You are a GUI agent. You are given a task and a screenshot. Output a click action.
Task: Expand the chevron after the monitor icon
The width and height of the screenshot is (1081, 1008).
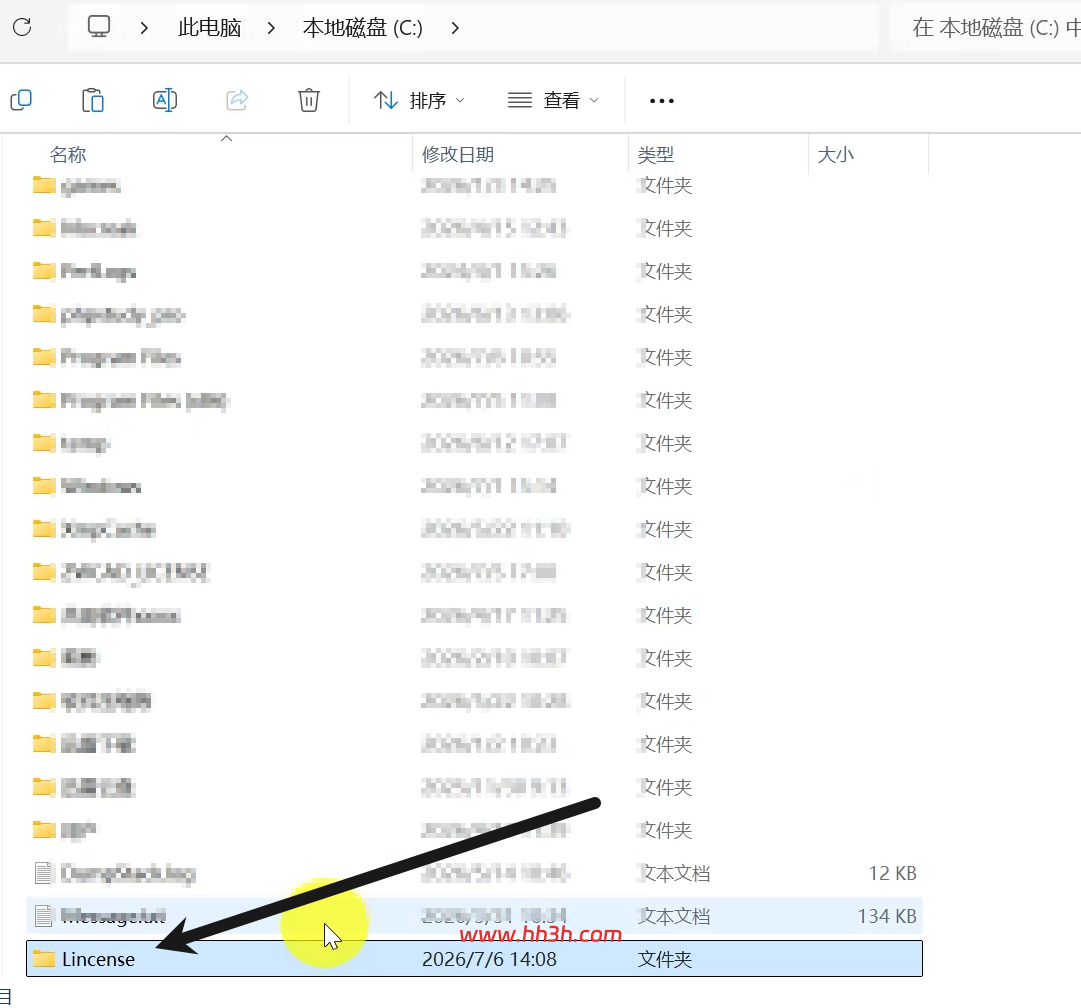pos(143,28)
